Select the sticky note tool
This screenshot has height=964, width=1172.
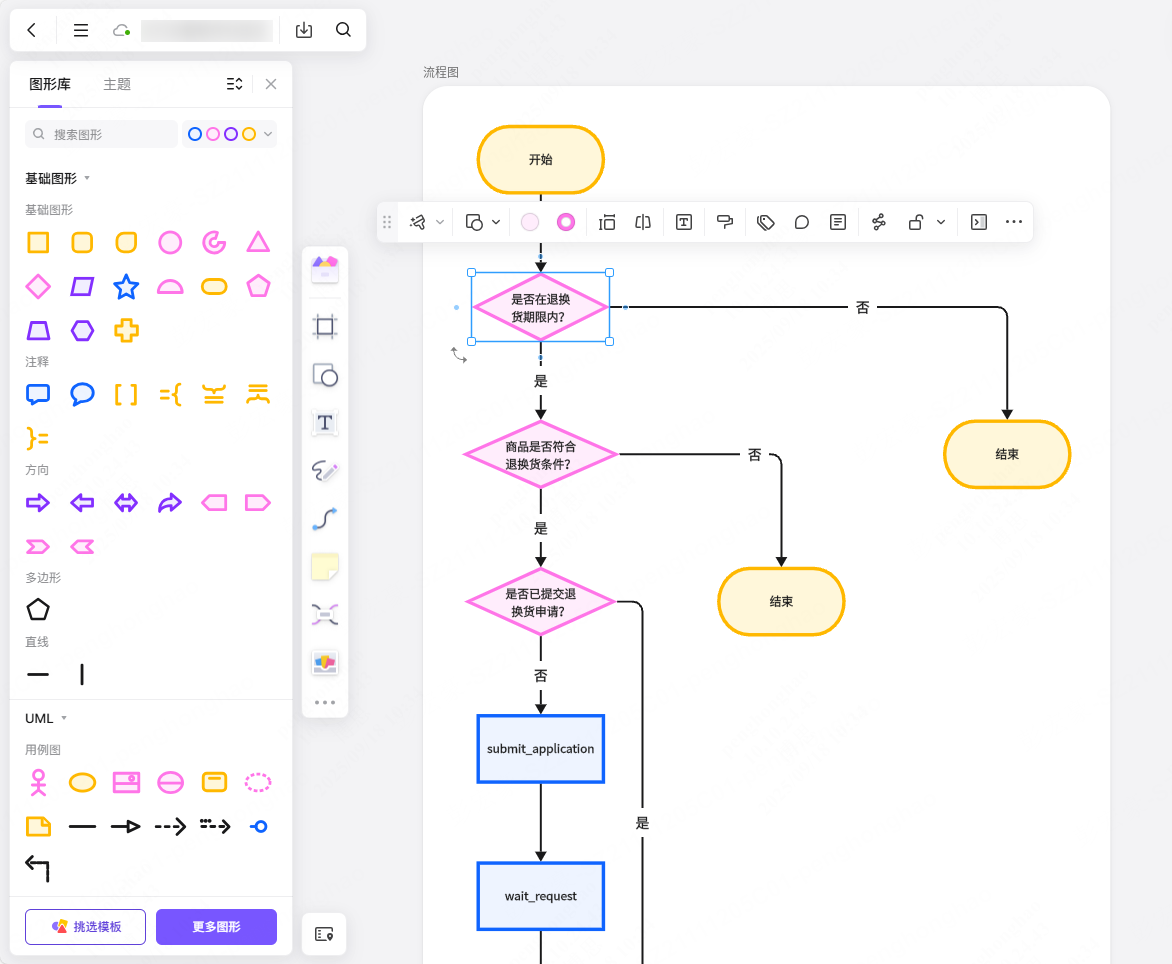click(x=325, y=566)
